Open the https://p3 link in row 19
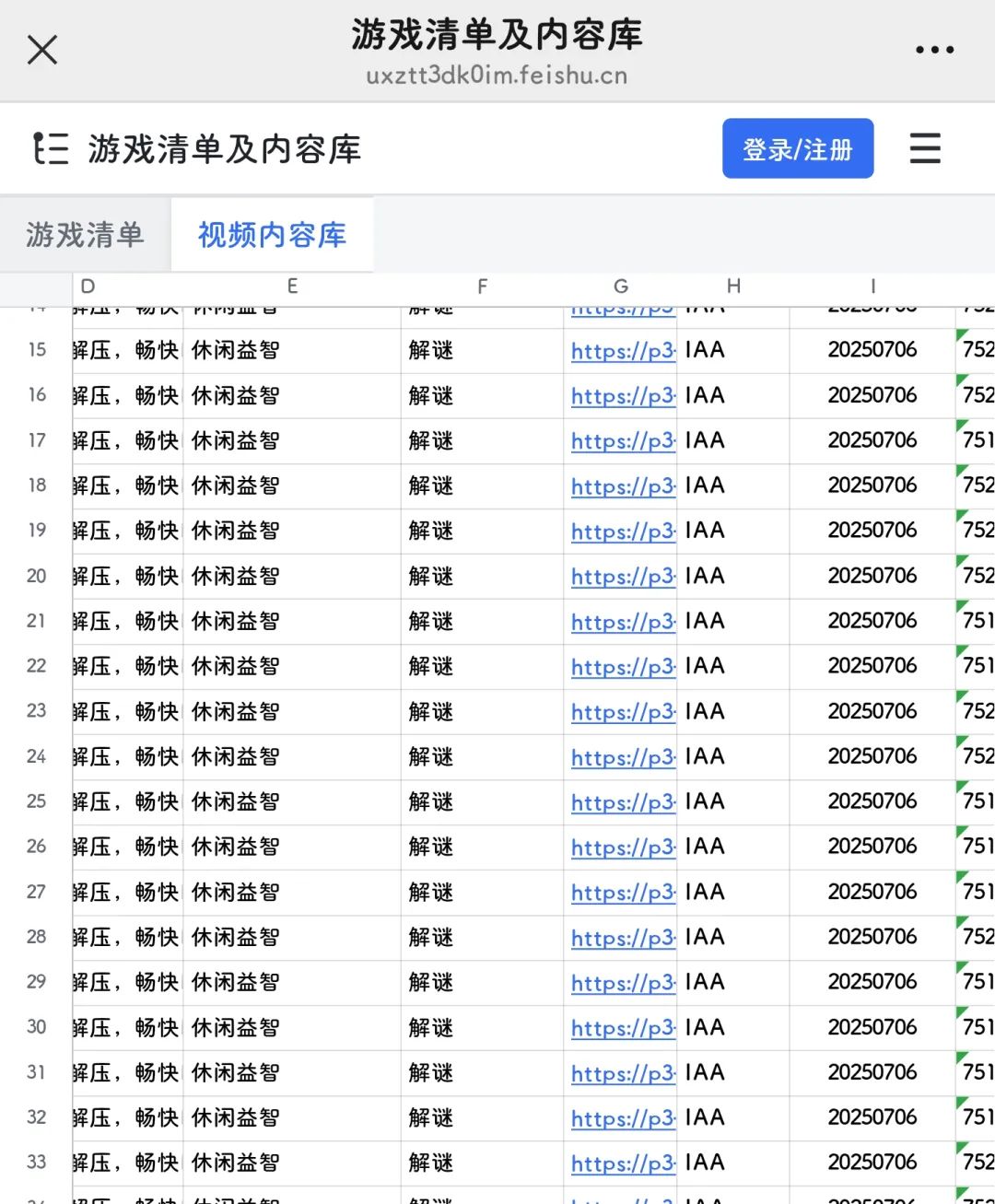The width and height of the screenshot is (995, 1204). pos(624,532)
